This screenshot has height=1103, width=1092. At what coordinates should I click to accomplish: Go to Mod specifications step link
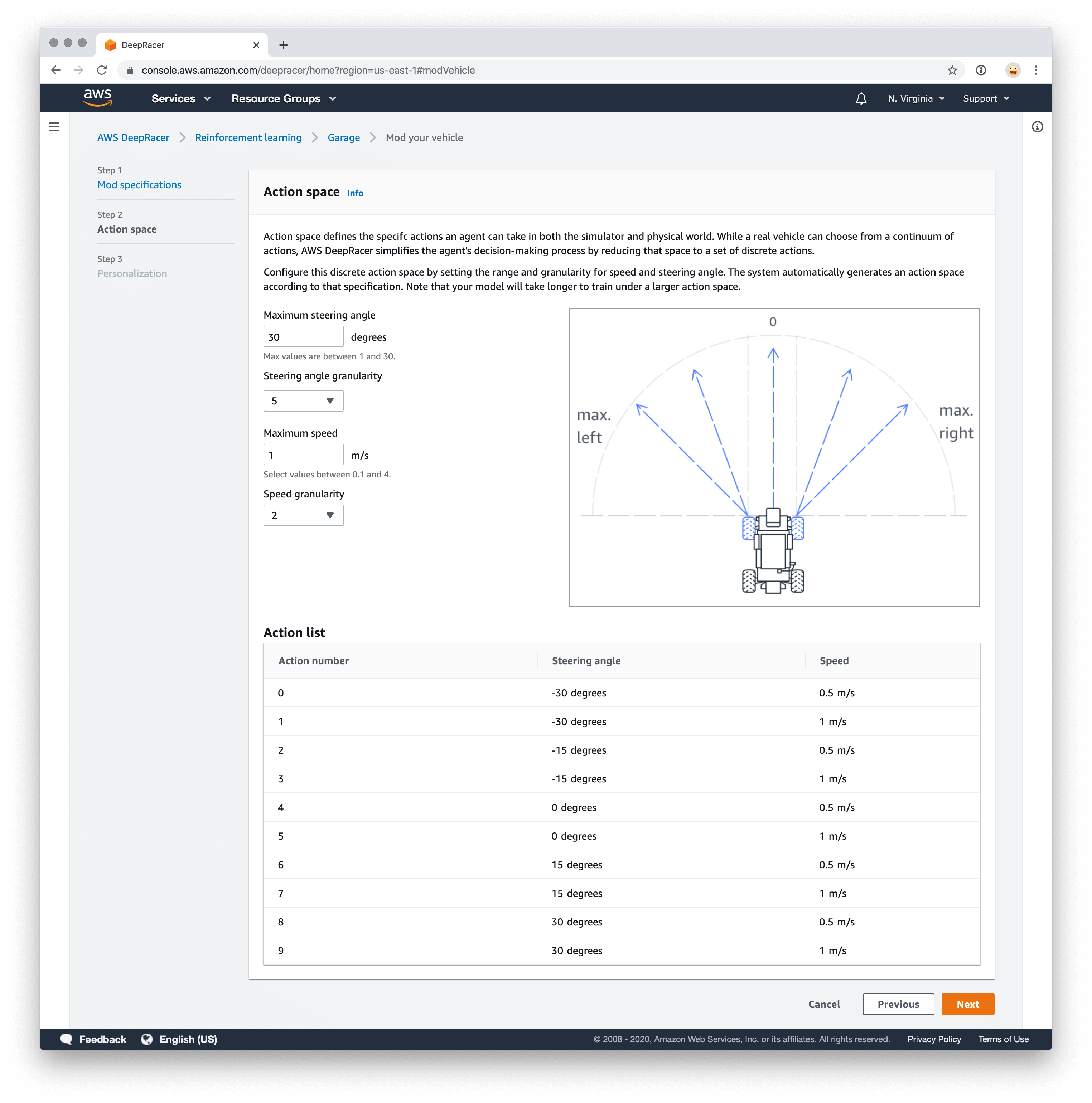[x=139, y=185]
